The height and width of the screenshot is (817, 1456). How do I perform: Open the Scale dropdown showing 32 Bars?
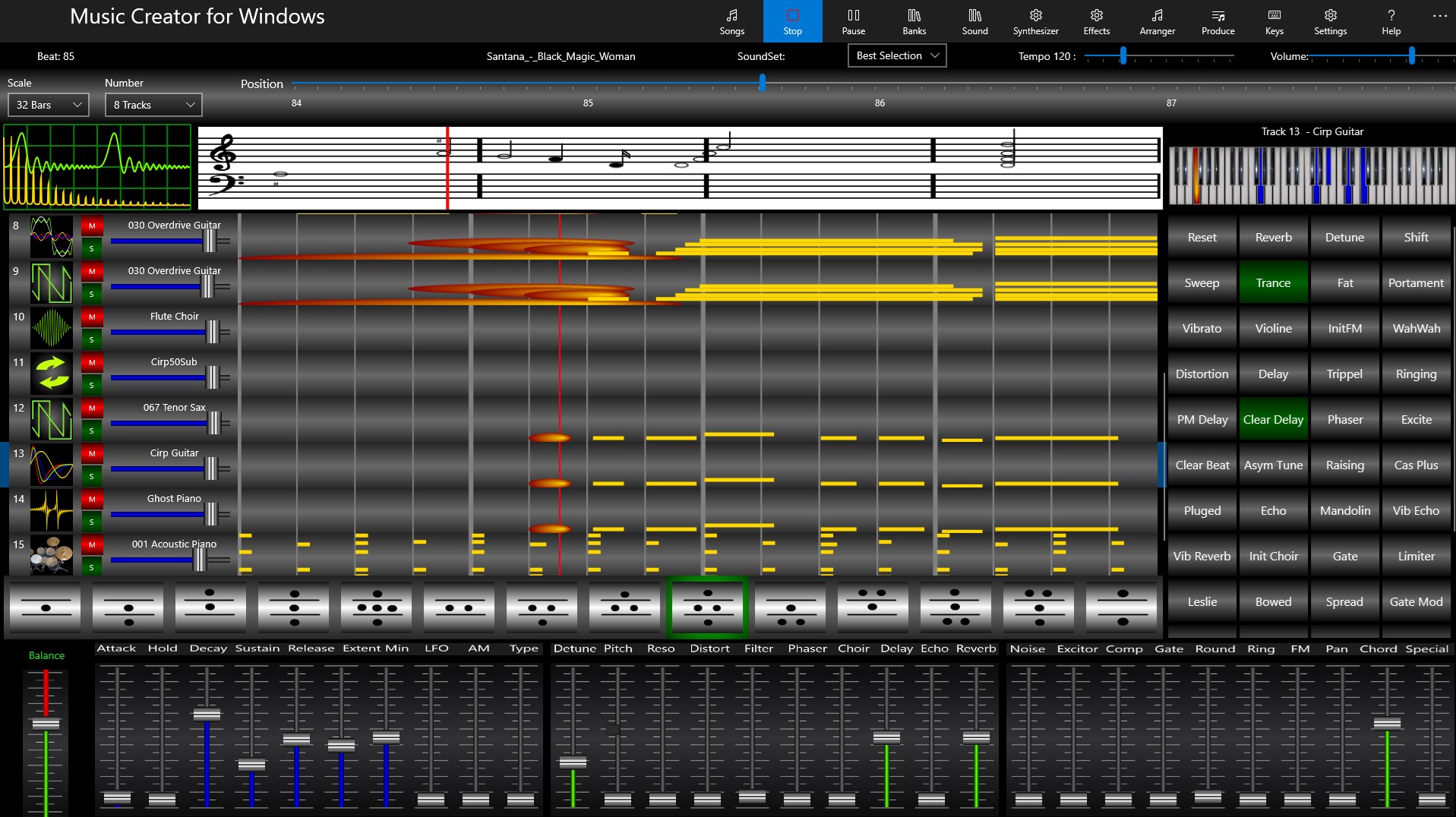pyautogui.click(x=48, y=104)
